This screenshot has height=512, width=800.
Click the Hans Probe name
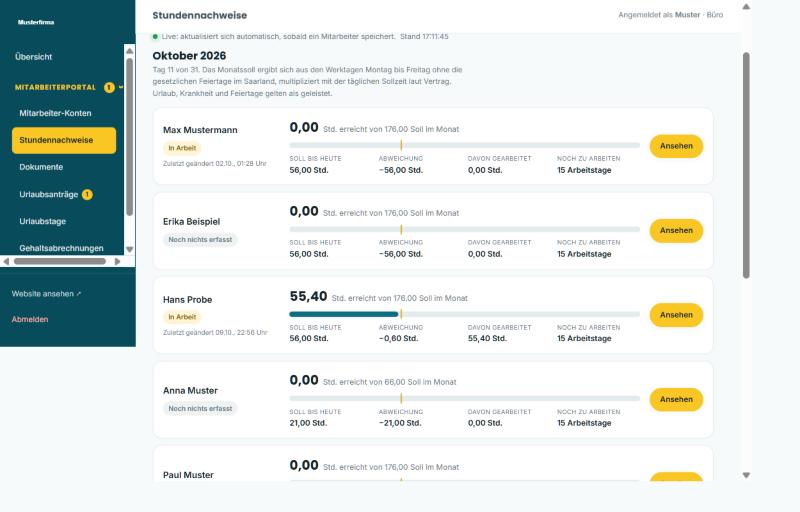pyautogui.click(x=187, y=300)
